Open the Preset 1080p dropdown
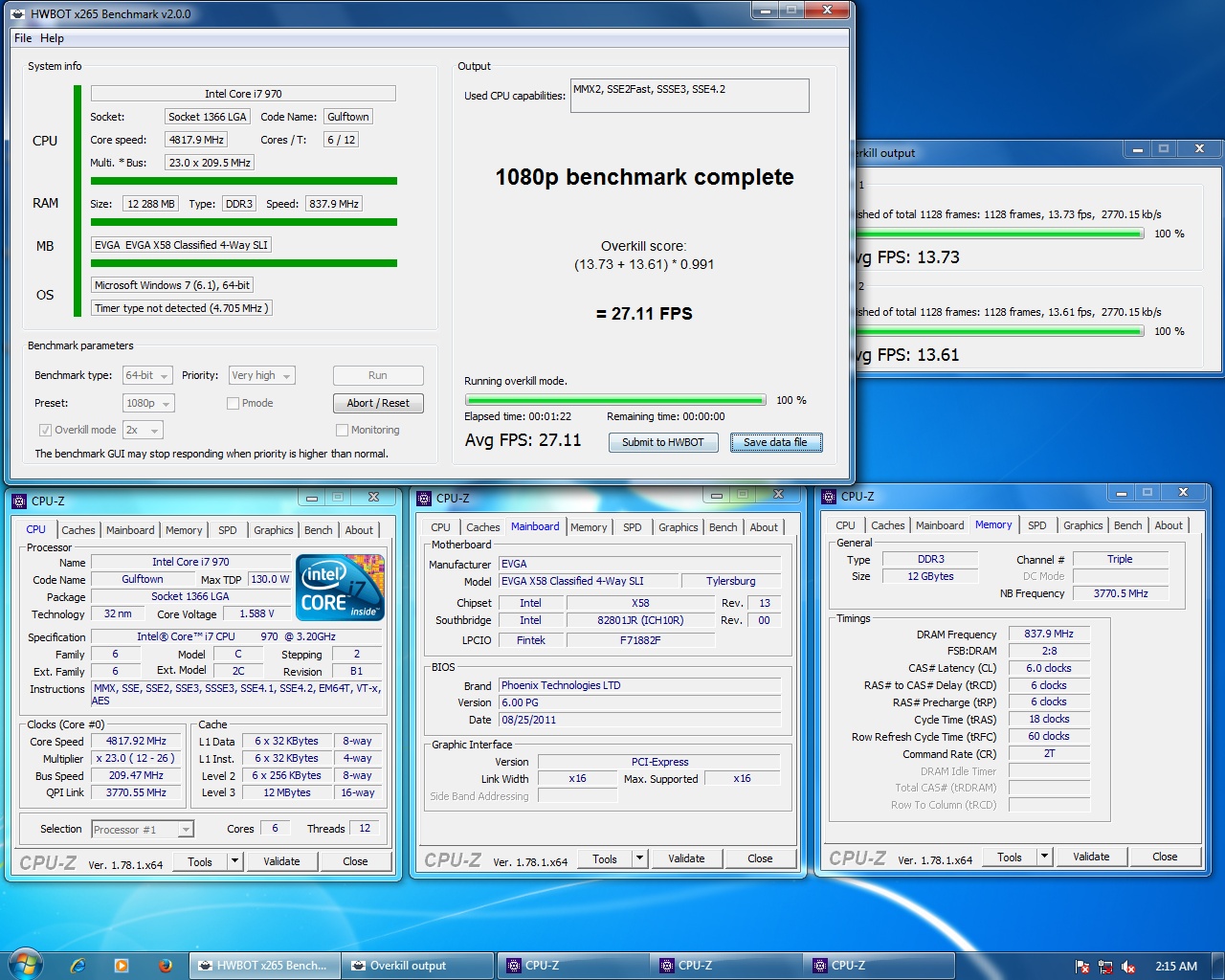The image size is (1225, 980). pyautogui.click(x=148, y=403)
